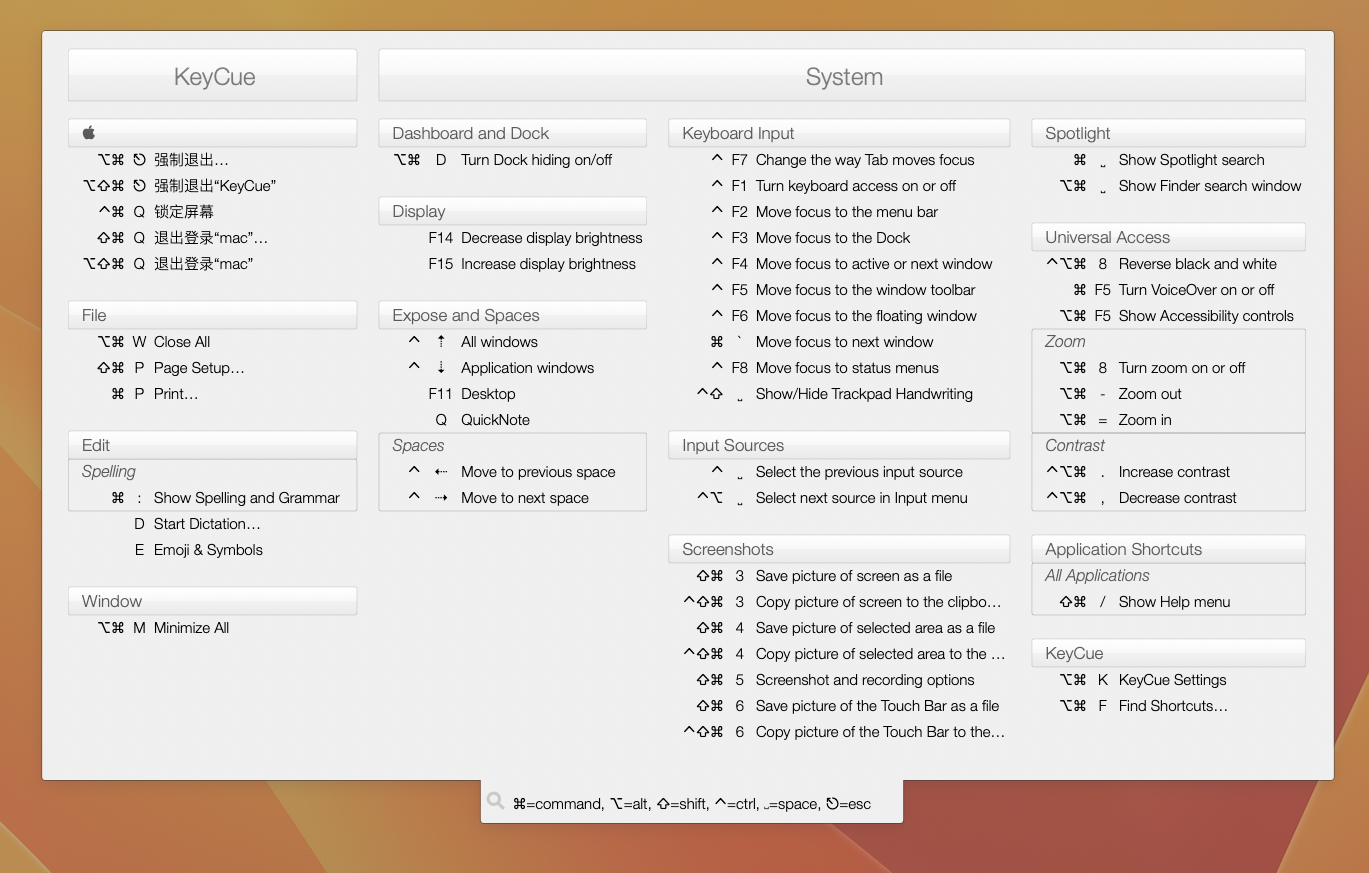The width and height of the screenshot is (1369, 873).
Task: Select Save picture of the Touch Bar as a file
Action: click(839, 706)
